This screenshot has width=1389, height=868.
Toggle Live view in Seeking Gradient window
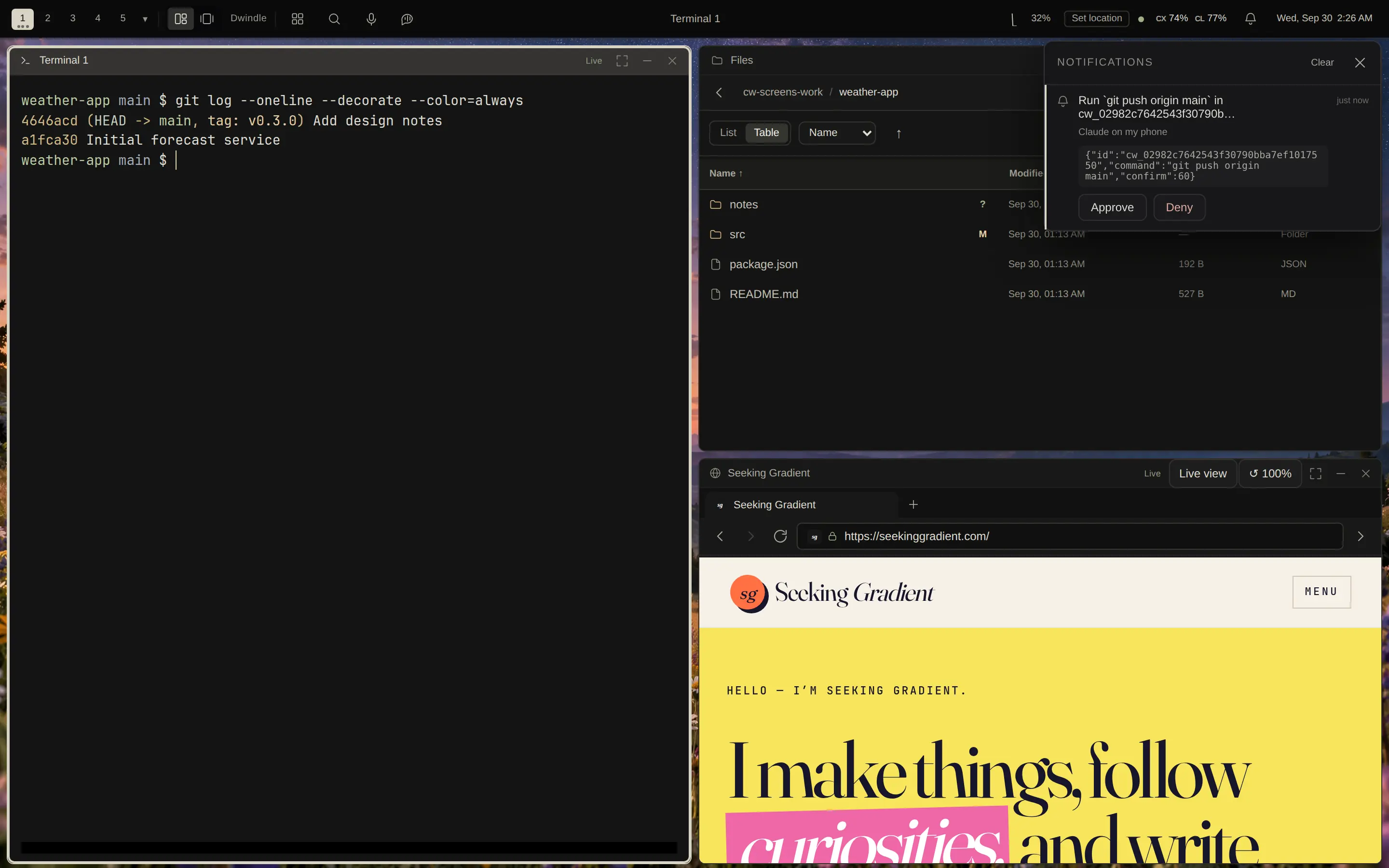point(1202,473)
